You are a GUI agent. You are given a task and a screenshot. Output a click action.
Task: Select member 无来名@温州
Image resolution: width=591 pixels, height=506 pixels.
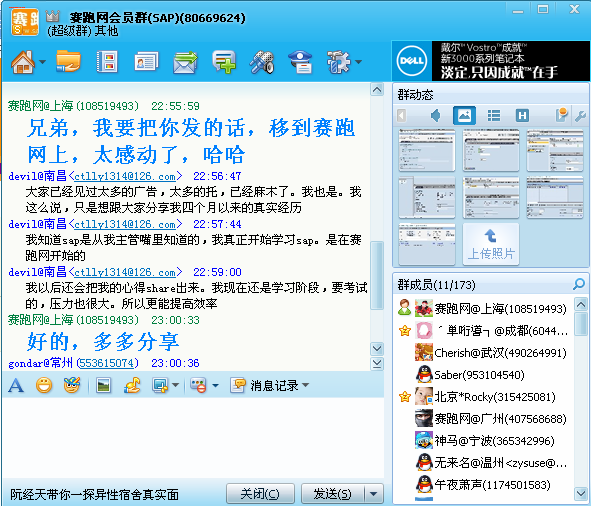[x=485, y=463]
